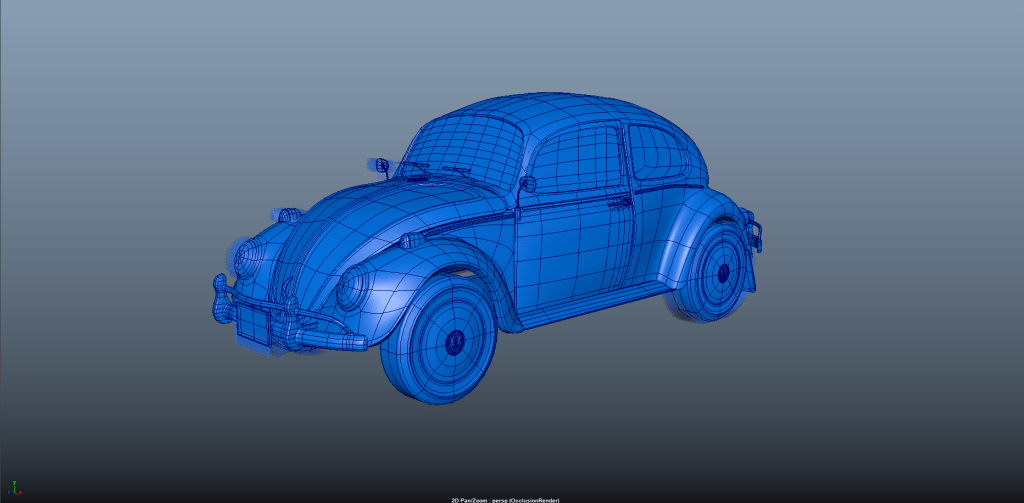Click the running board under the door
Viewport: 1024px width, 503px height.
[590, 307]
